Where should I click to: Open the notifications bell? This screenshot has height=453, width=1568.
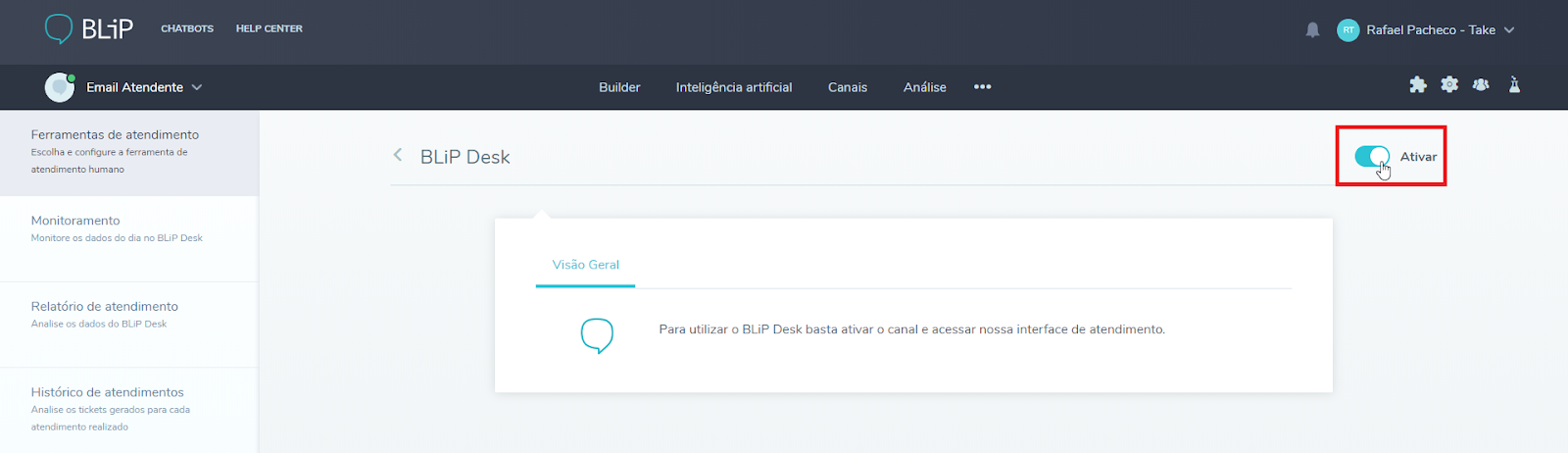[x=1312, y=30]
